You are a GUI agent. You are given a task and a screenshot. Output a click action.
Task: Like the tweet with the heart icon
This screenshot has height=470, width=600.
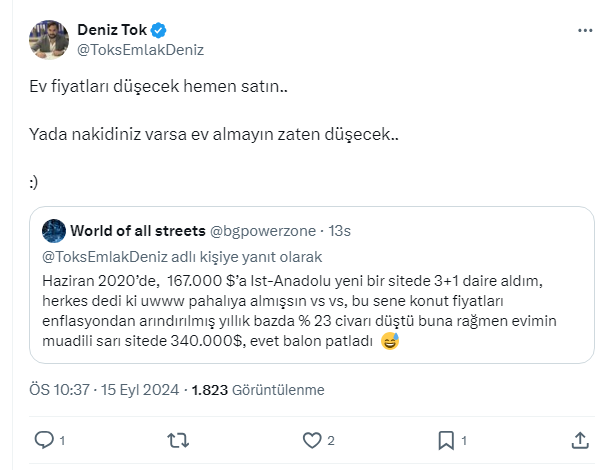click(312, 440)
